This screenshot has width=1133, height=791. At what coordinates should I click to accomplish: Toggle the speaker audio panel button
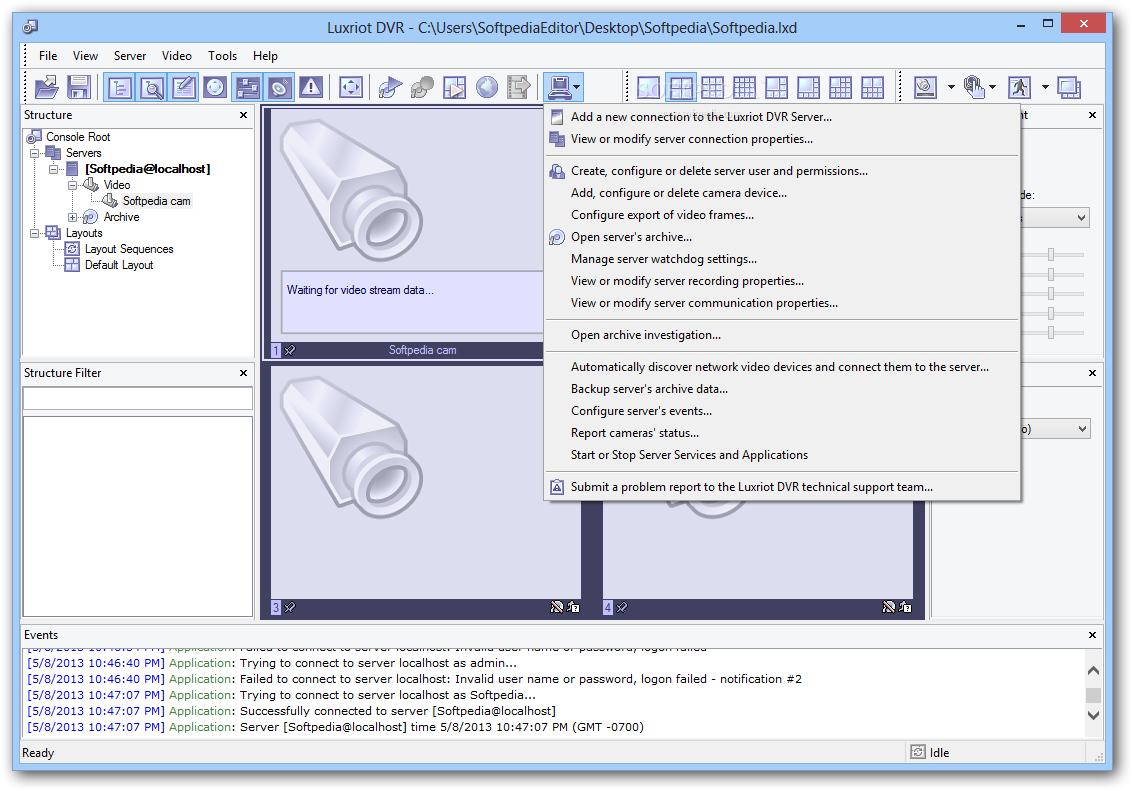pyautogui.click(x=279, y=87)
